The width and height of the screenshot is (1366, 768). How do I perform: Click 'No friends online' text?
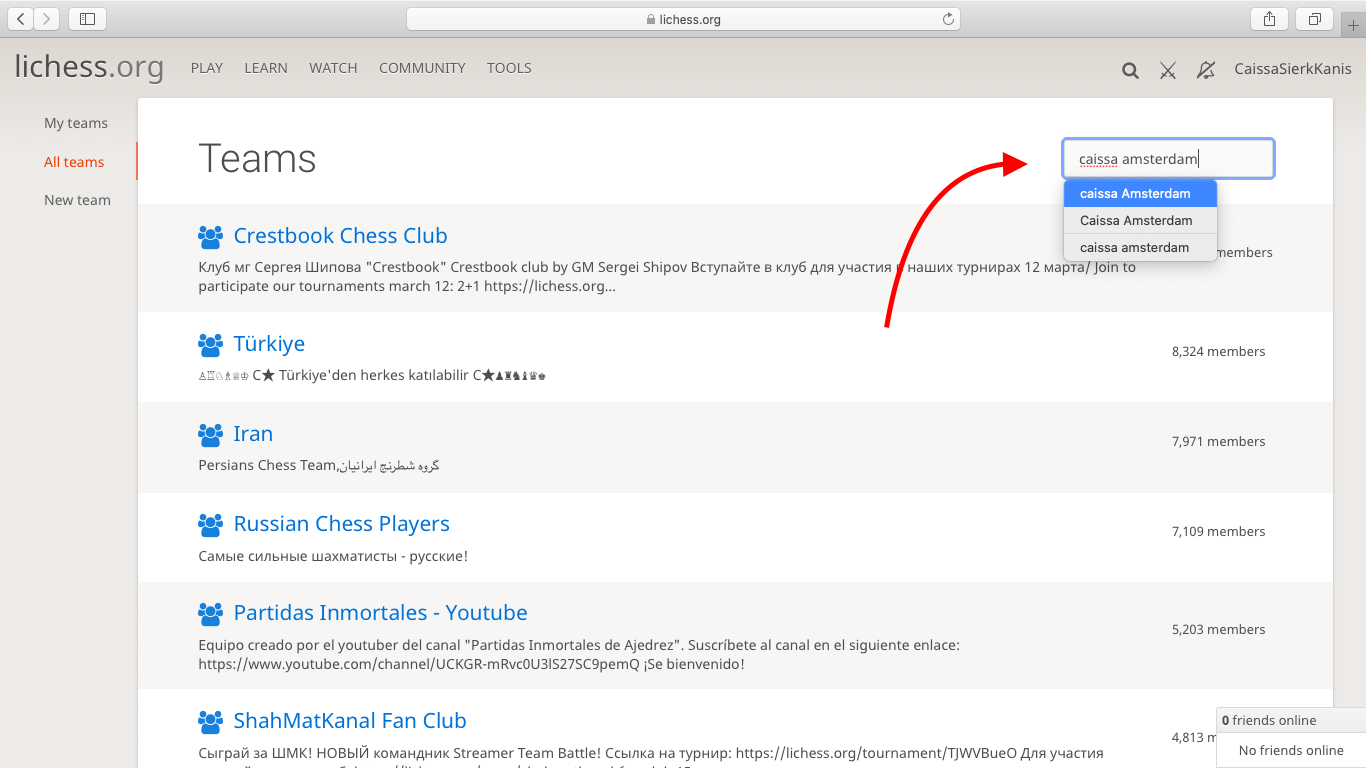pos(1291,750)
